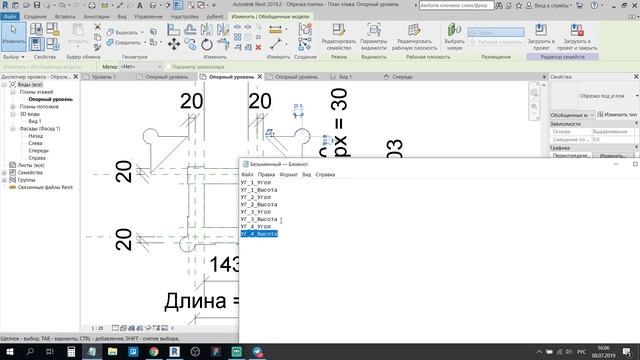Open Формат menu in Notepad
The height and width of the screenshot is (360, 640).
tap(289, 175)
